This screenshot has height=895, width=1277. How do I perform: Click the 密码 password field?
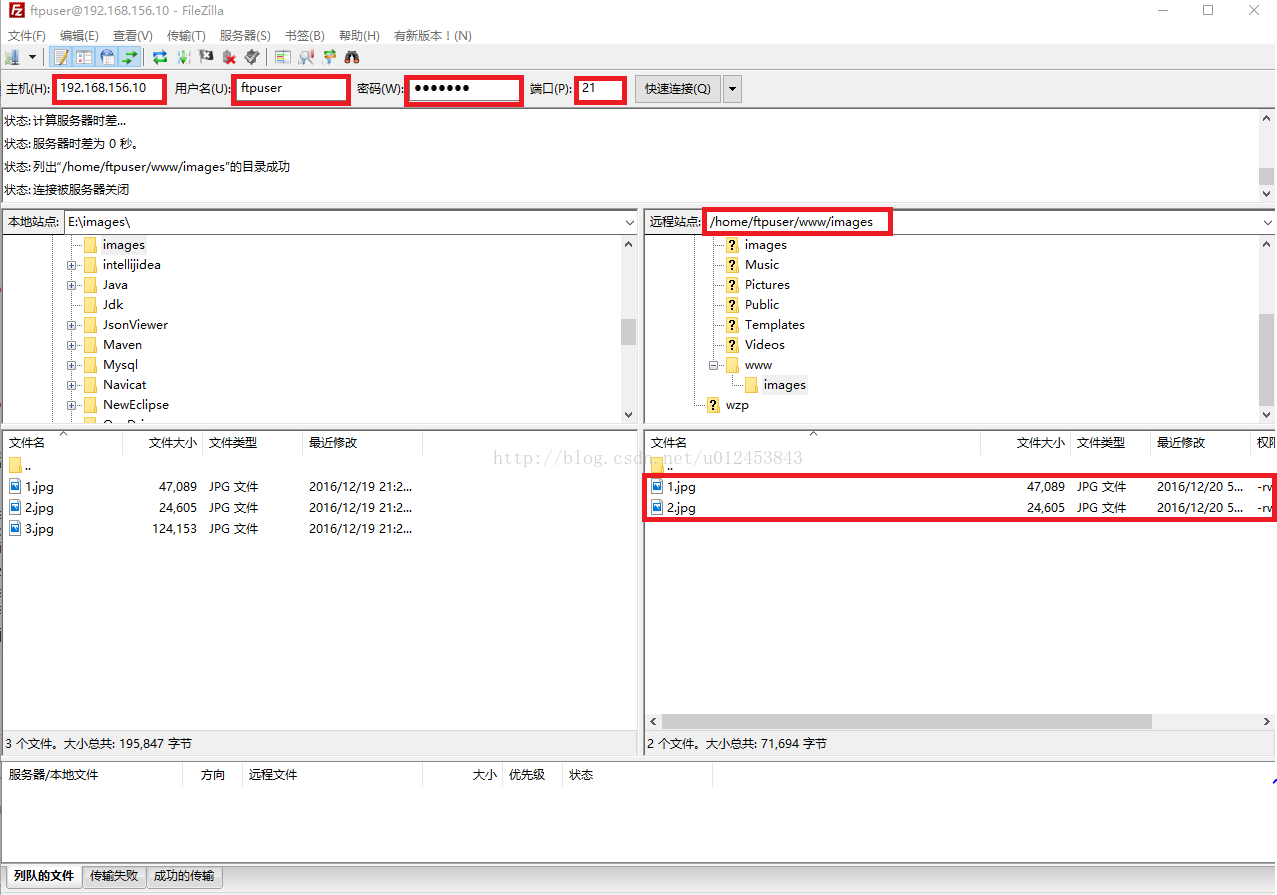click(464, 88)
